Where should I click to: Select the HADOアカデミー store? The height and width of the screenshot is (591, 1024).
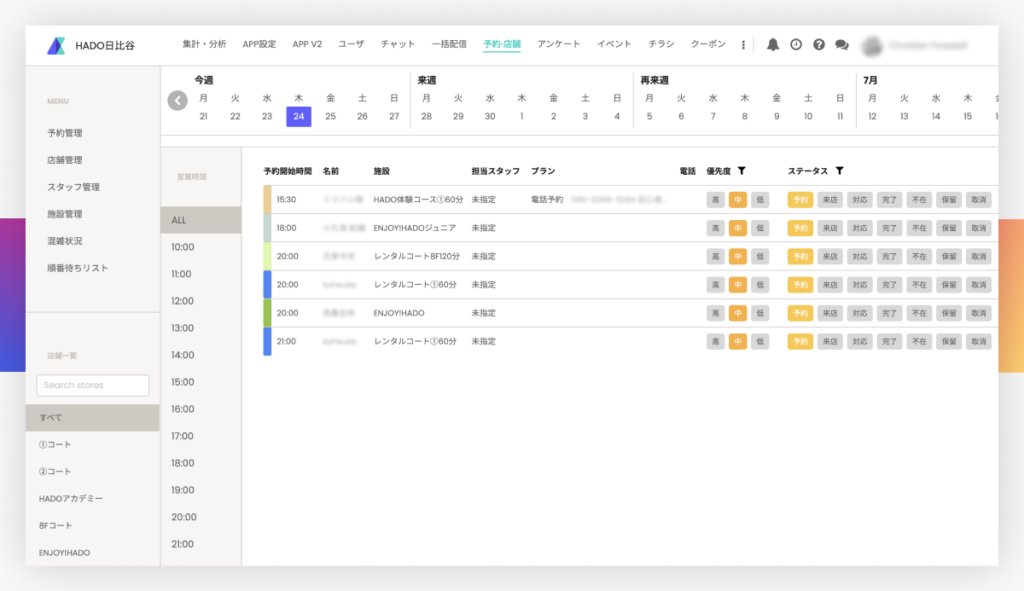pos(71,498)
